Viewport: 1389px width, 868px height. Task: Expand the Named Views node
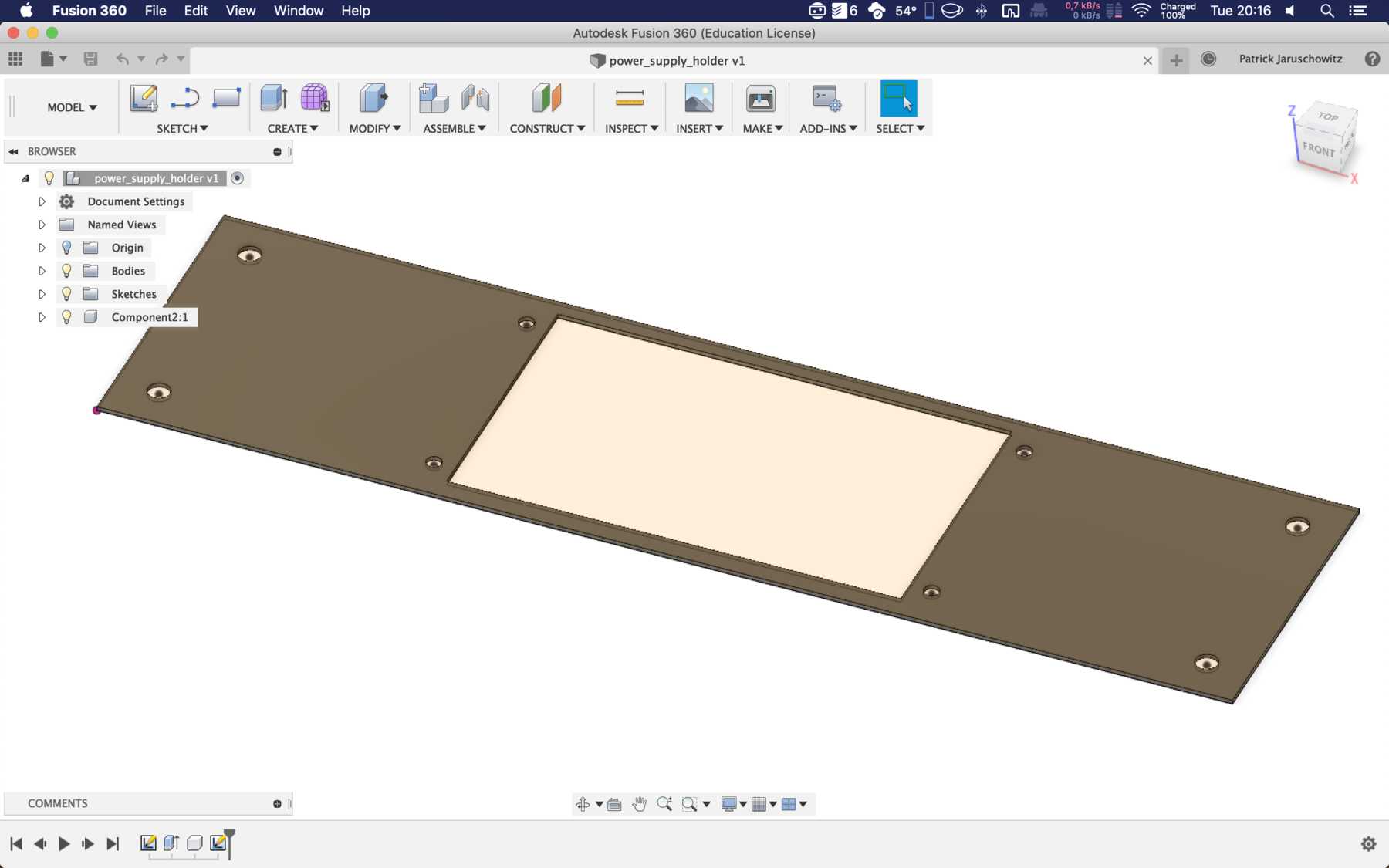click(x=42, y=225)
